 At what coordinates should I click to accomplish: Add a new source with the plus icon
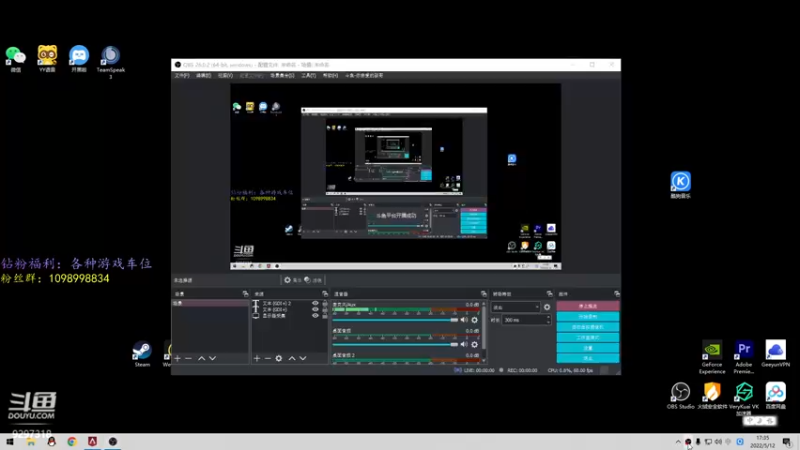257,358
